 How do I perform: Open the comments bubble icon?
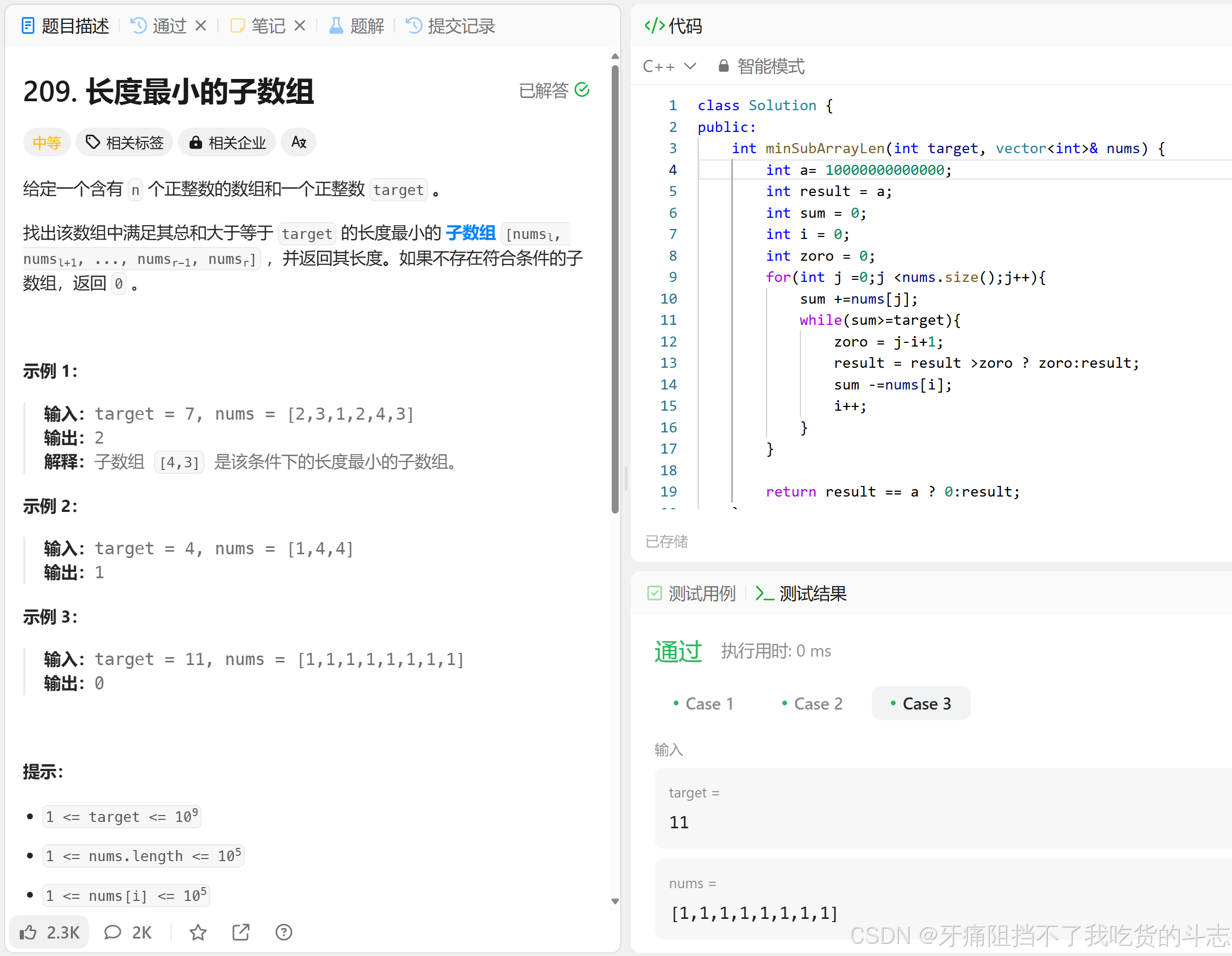(x=113, y=932)
